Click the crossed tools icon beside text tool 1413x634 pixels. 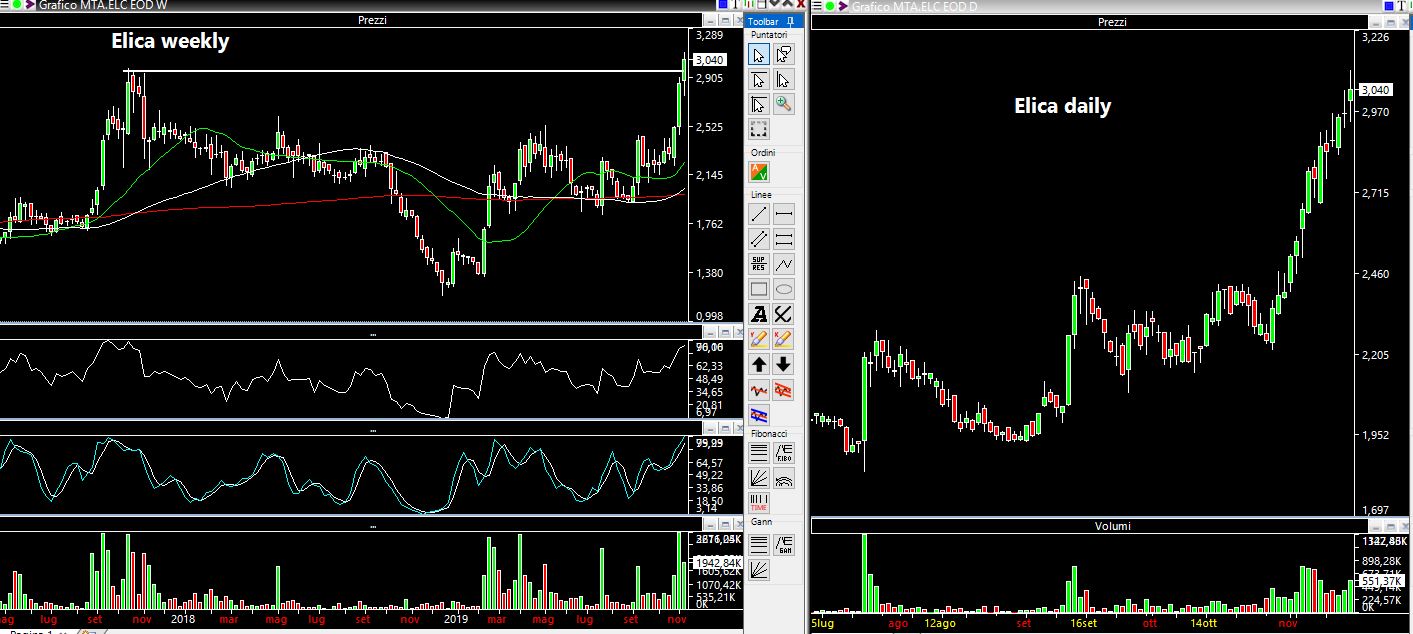pyautogui.click(x=784, y=314)
